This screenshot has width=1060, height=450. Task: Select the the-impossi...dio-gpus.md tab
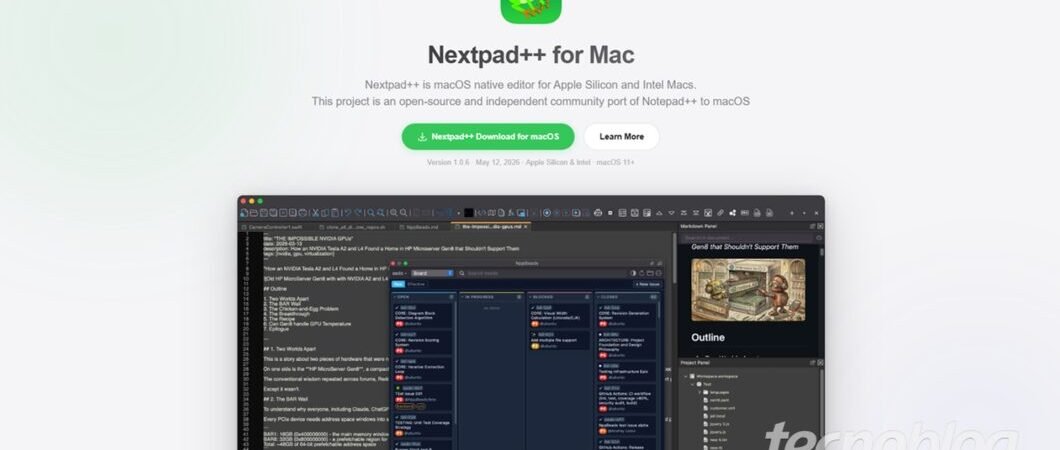pyautogui.click(x=491, y=227)
